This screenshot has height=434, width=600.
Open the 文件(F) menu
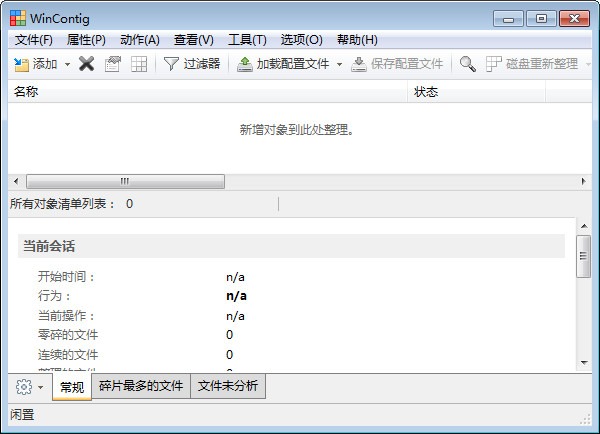pyautogui.click(x=34, y=40)
